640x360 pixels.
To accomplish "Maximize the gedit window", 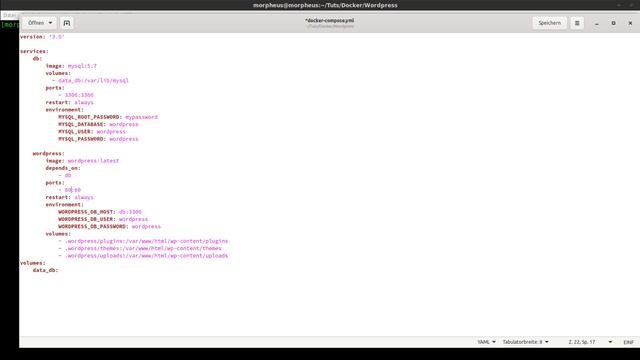I will pyautogui.click(x=613, y=23).
